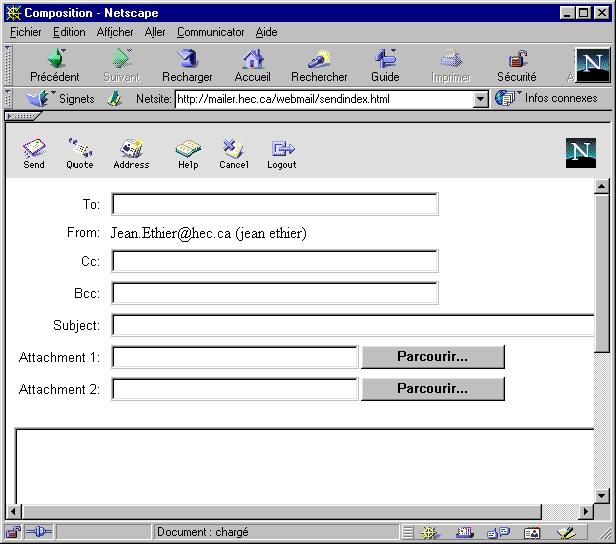Open the Address book icon
Screen dimensions: 616x544
(131, 154)
